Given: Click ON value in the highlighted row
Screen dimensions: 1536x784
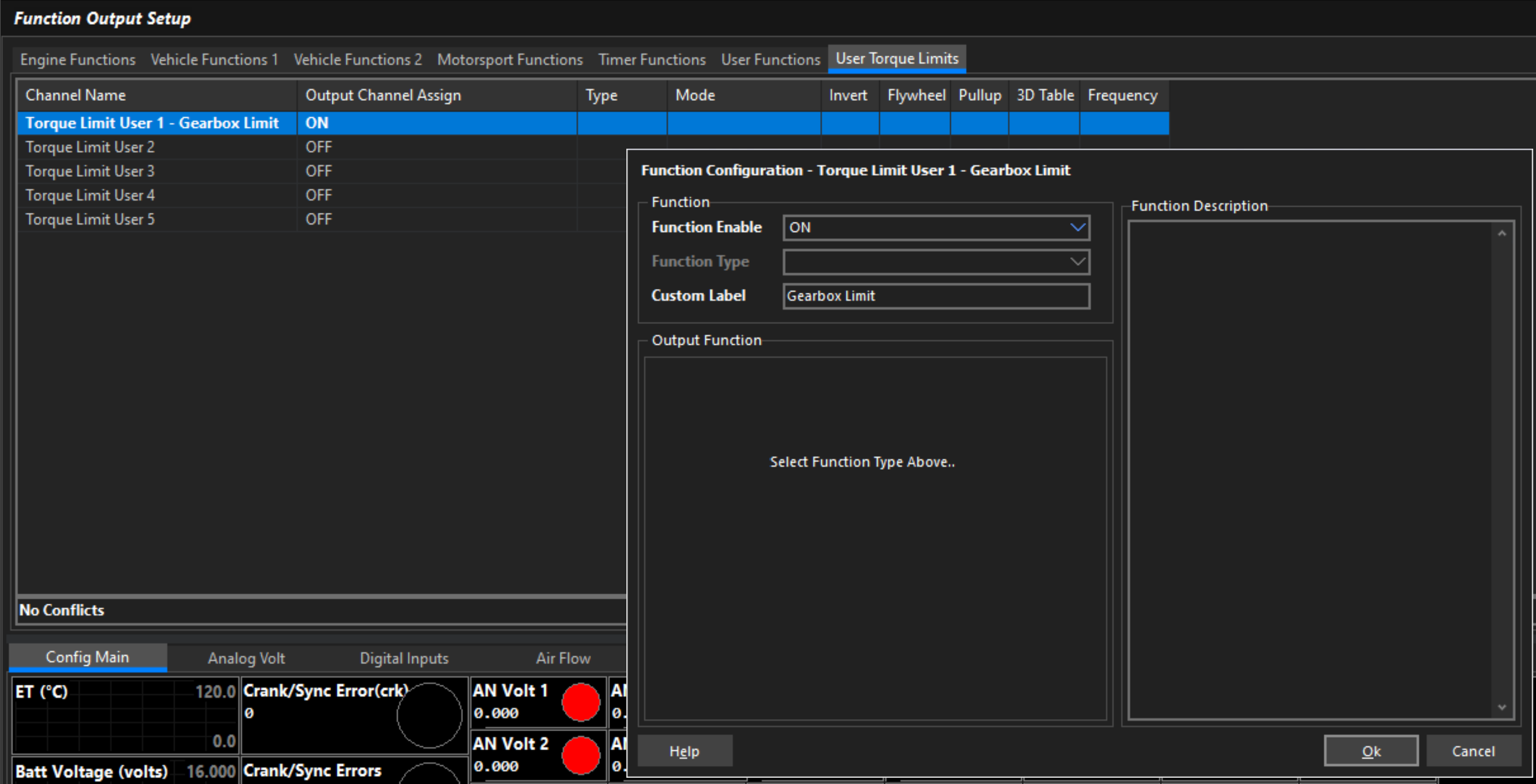Looking at the screenshot, I should [x=317, y=123].
